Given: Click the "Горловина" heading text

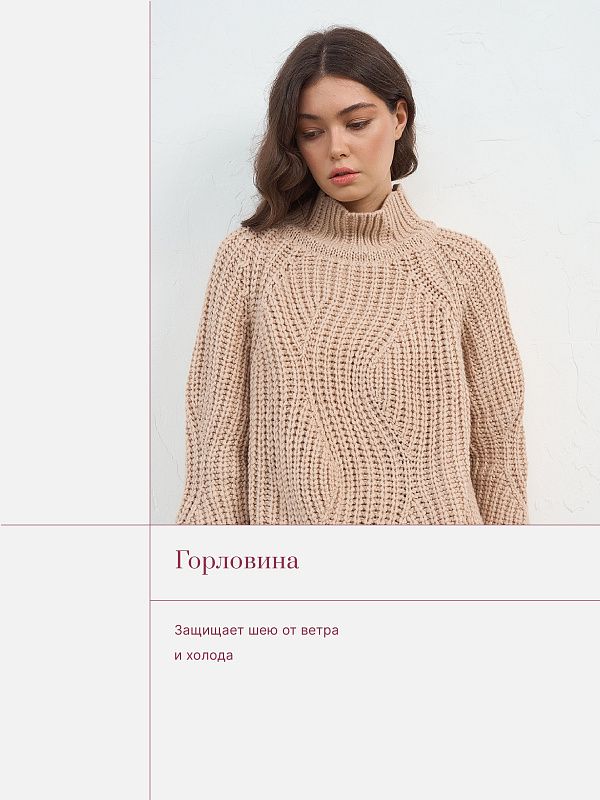Looking at the screenshot, I should (x=236, y=561).
